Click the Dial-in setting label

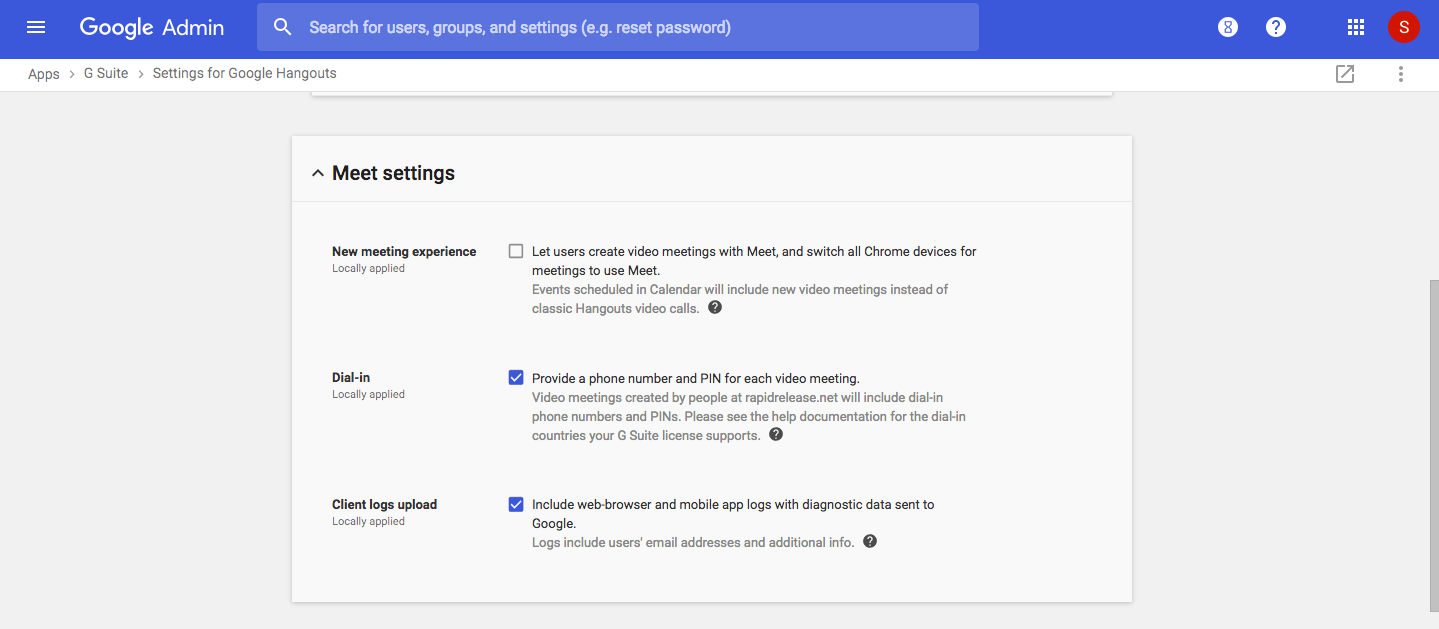coord(351,378)
